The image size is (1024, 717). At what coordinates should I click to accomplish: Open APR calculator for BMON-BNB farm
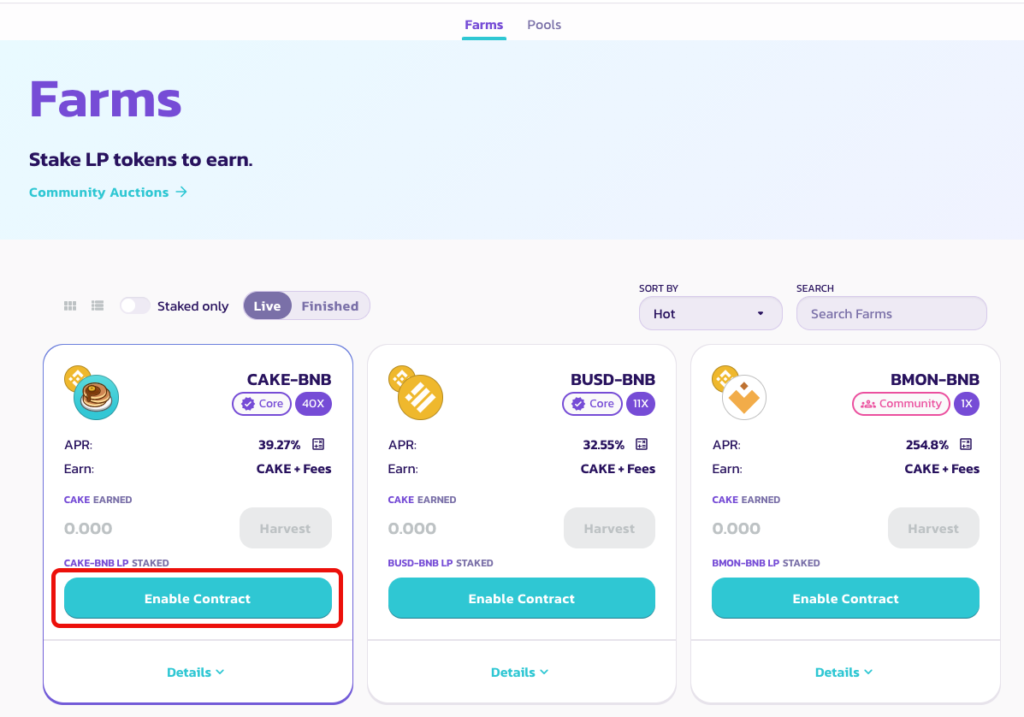965,445
